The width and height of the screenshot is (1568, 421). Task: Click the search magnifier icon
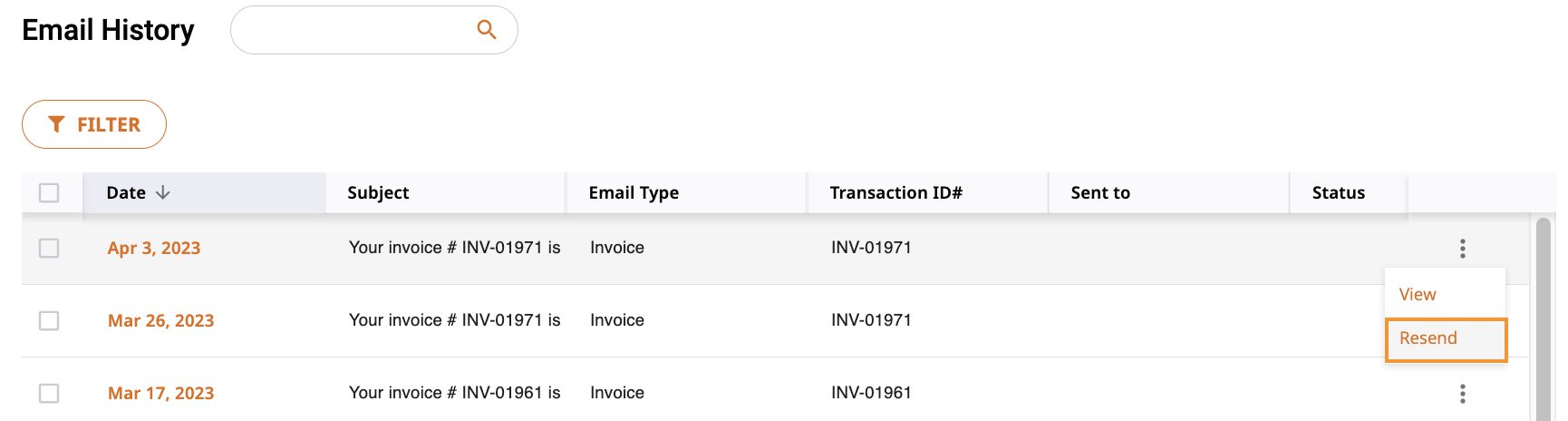487,30
